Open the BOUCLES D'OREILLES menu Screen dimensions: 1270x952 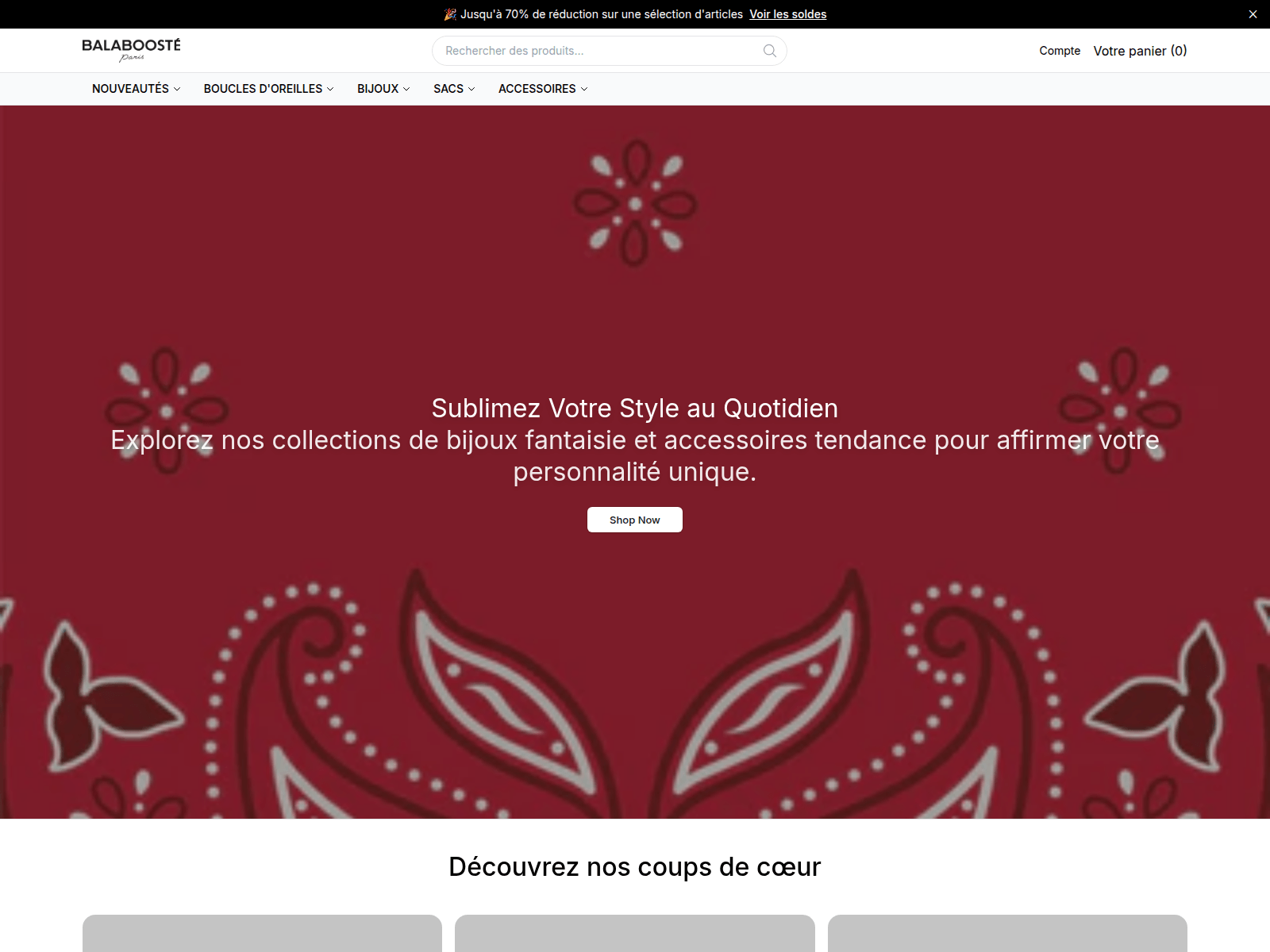pyautogui.click(x=268, y=89)
